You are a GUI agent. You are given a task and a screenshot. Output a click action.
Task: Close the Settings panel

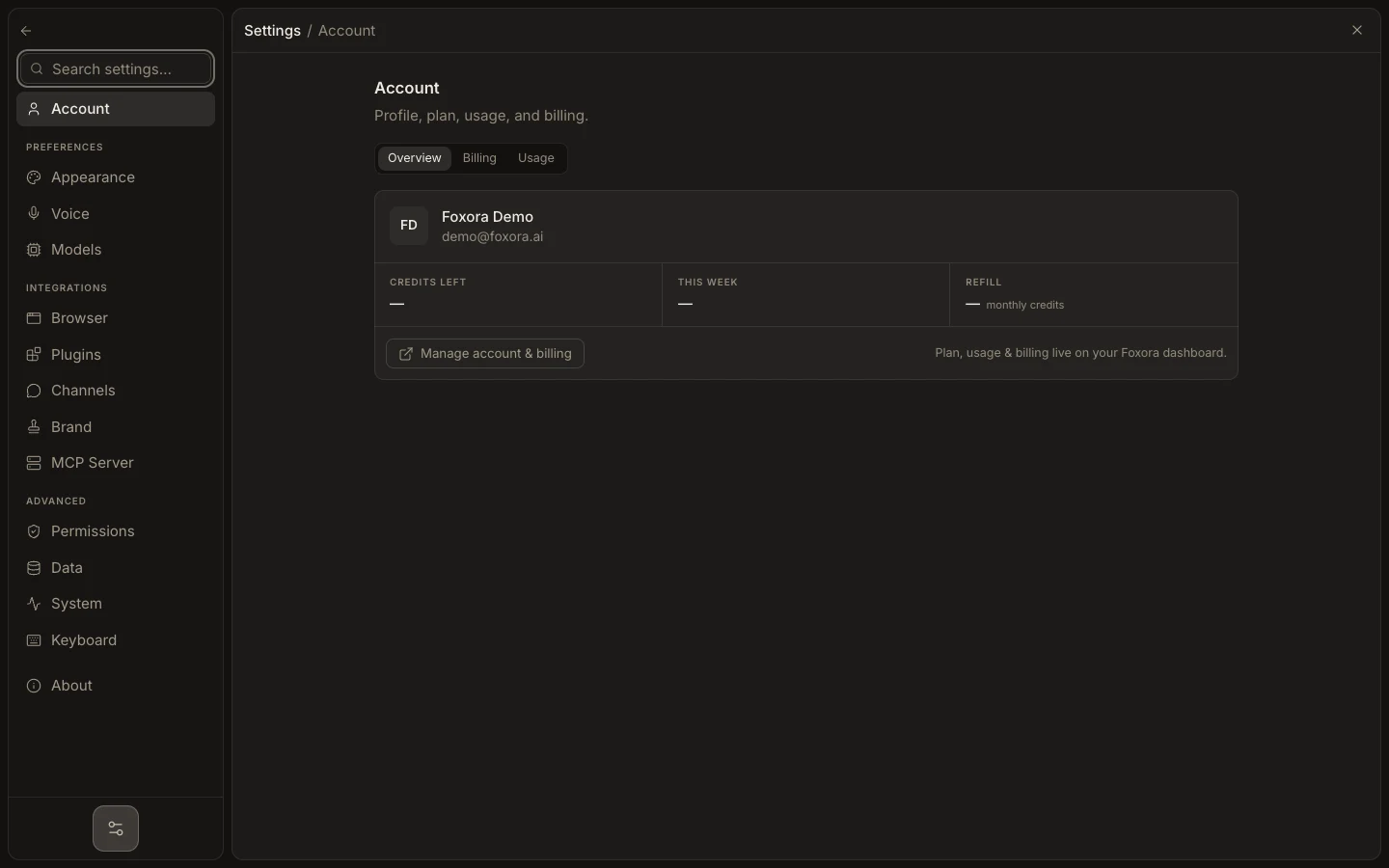(x=1357, y=31)
